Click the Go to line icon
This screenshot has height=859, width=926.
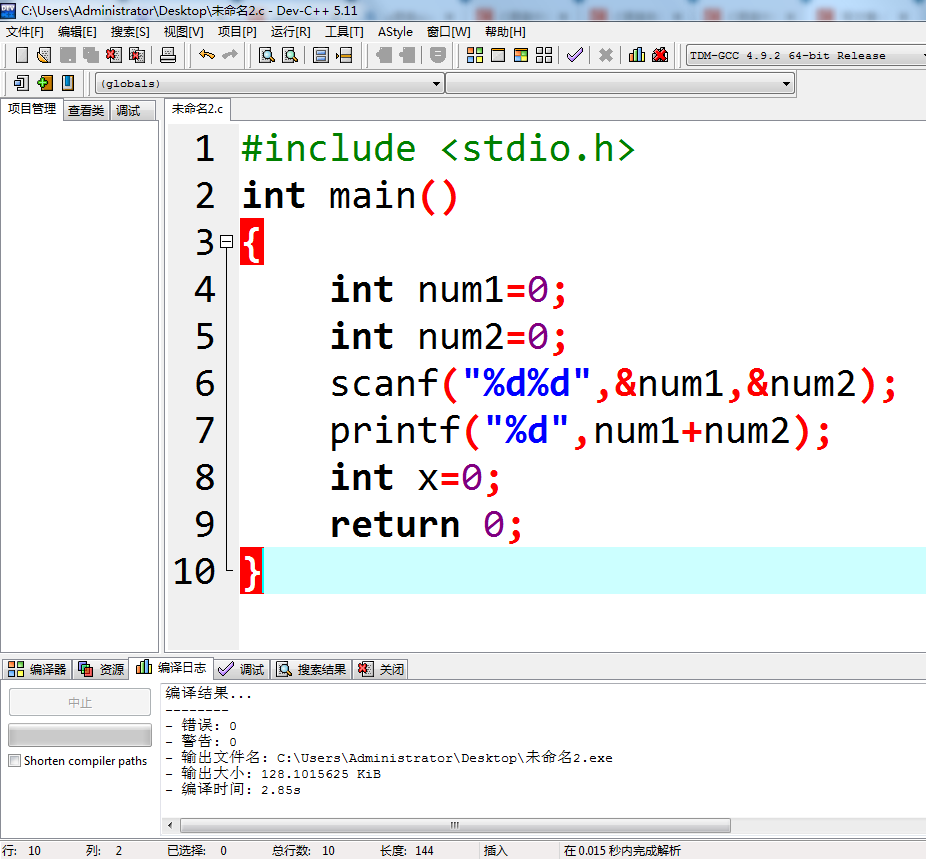pyautogui.click(x=344, y=55)
